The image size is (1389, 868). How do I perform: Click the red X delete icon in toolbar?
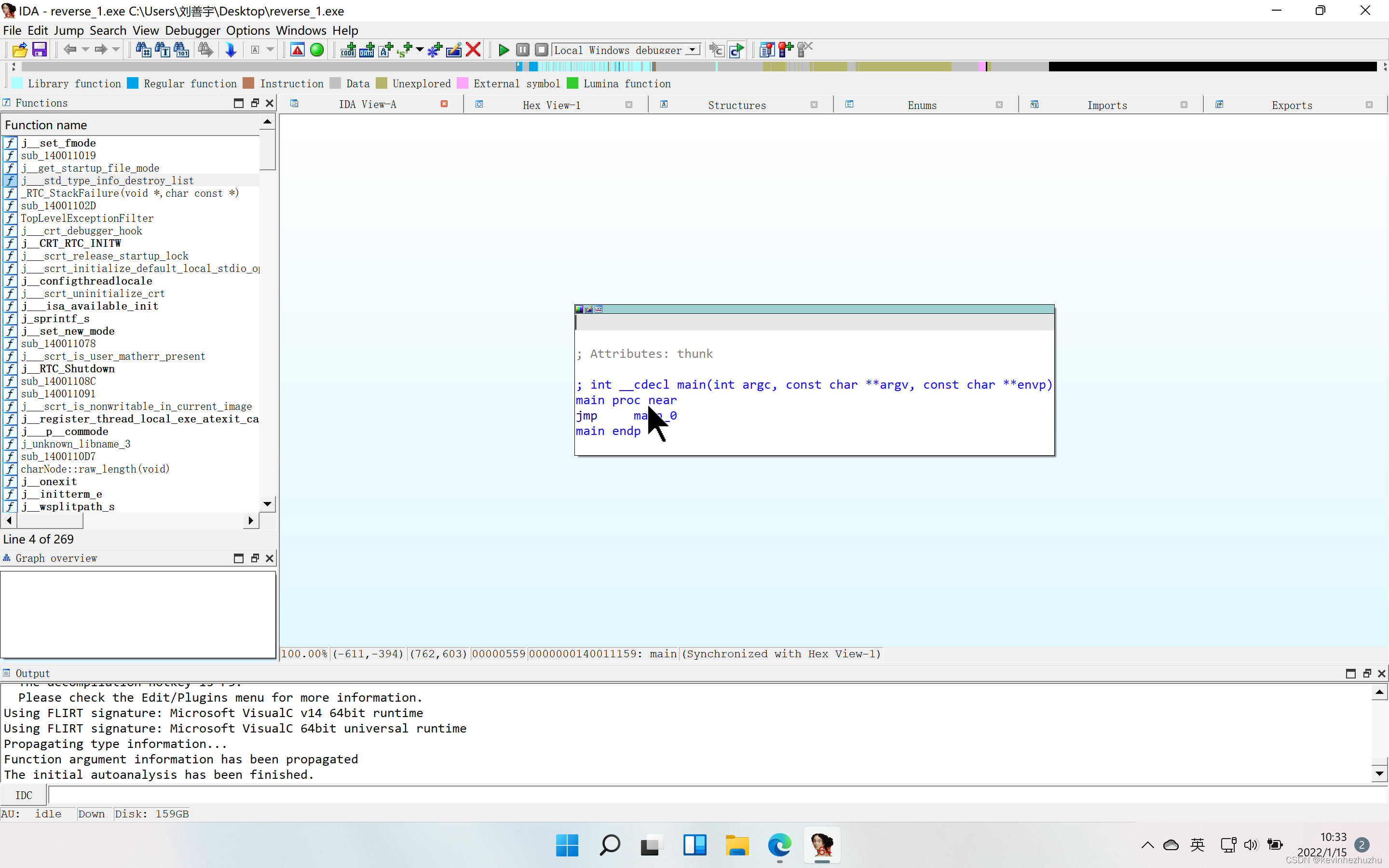(473, 50)
